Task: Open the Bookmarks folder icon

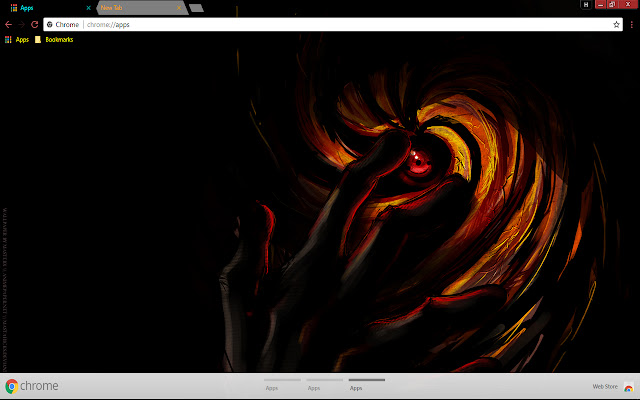Action: tap(38, 40)
